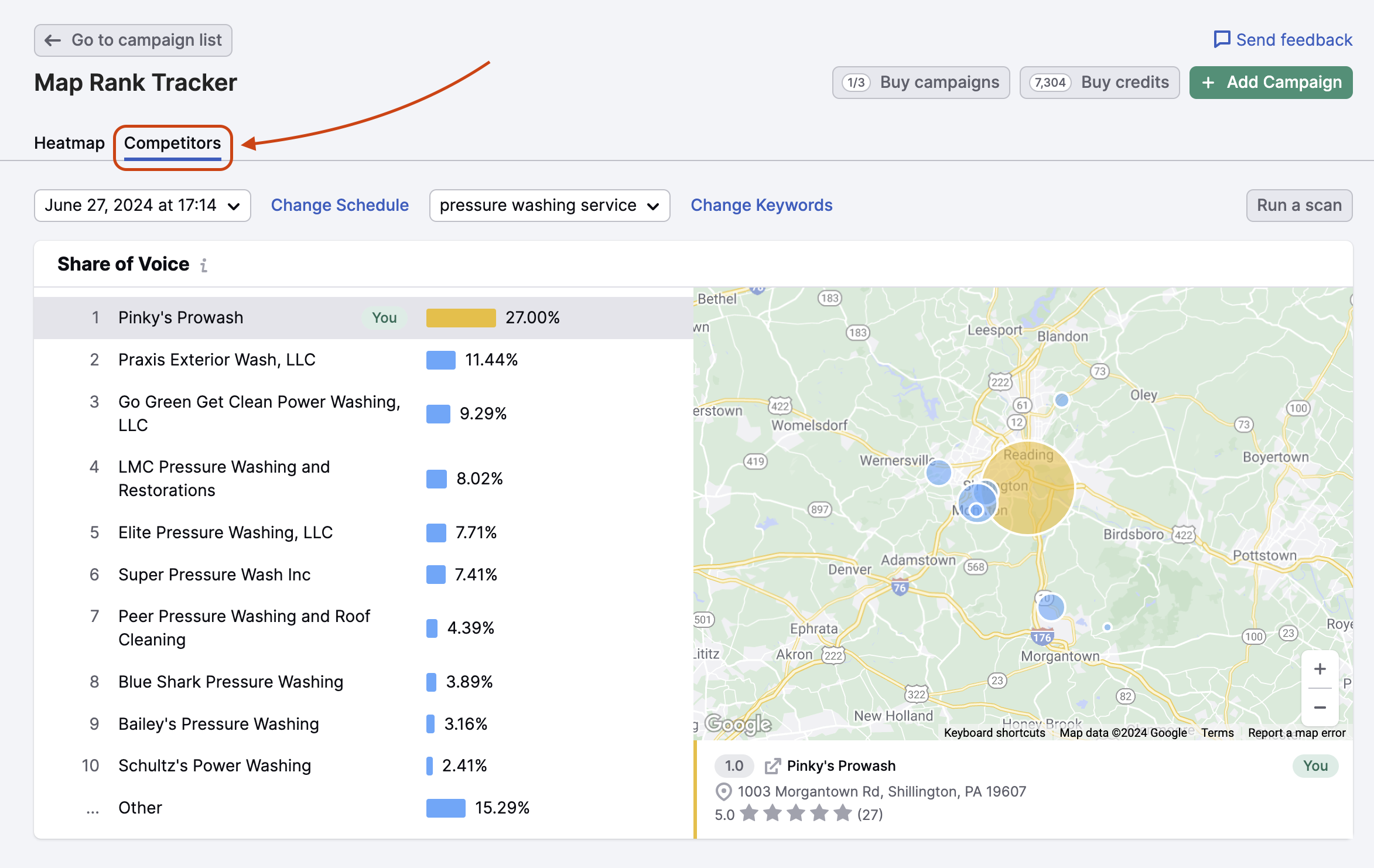
Task: Select the Pinky's Prowash competitor row
Action: pyautogui.click(x=364, y=318)
